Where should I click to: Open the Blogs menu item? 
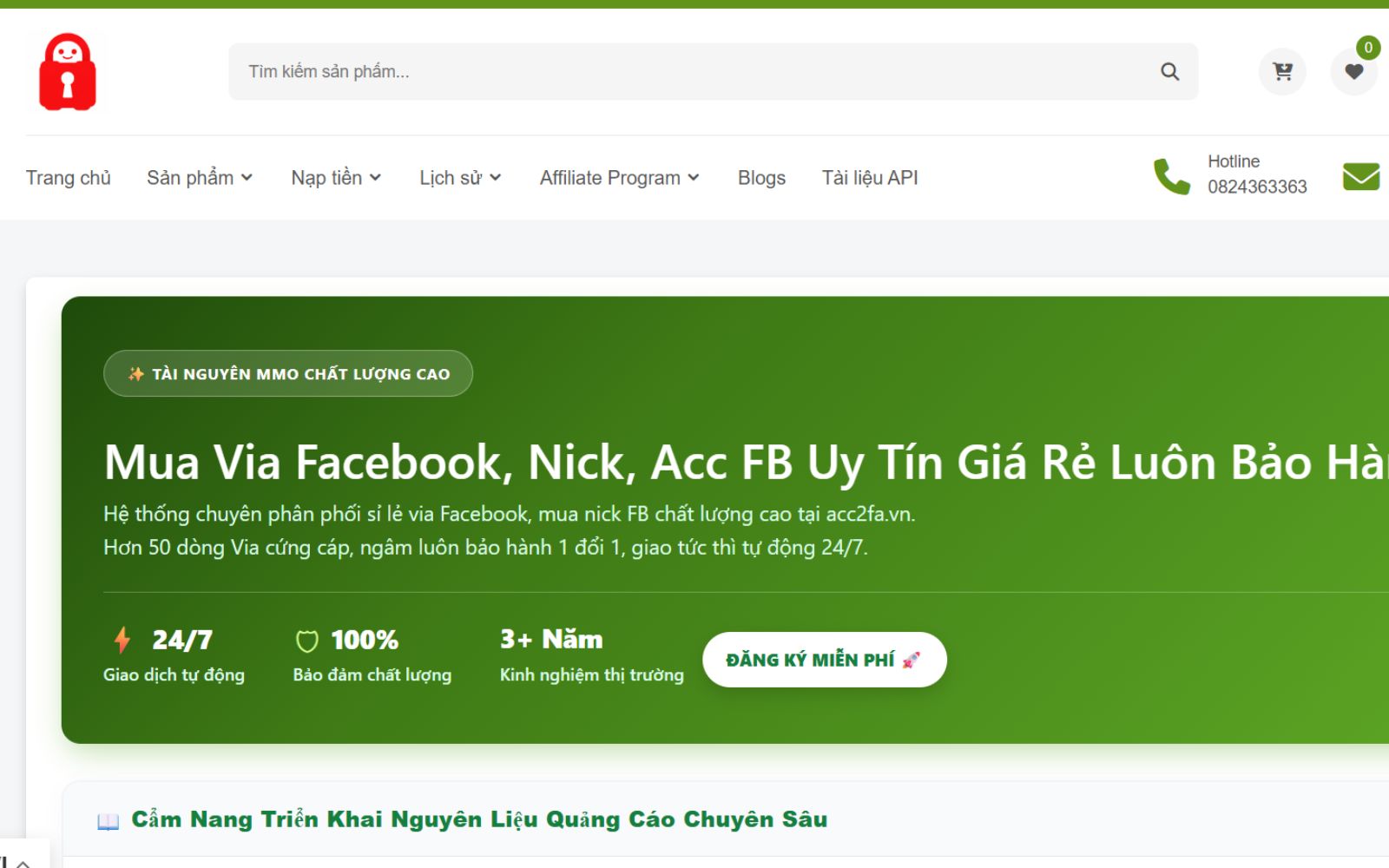click(761, 178)
